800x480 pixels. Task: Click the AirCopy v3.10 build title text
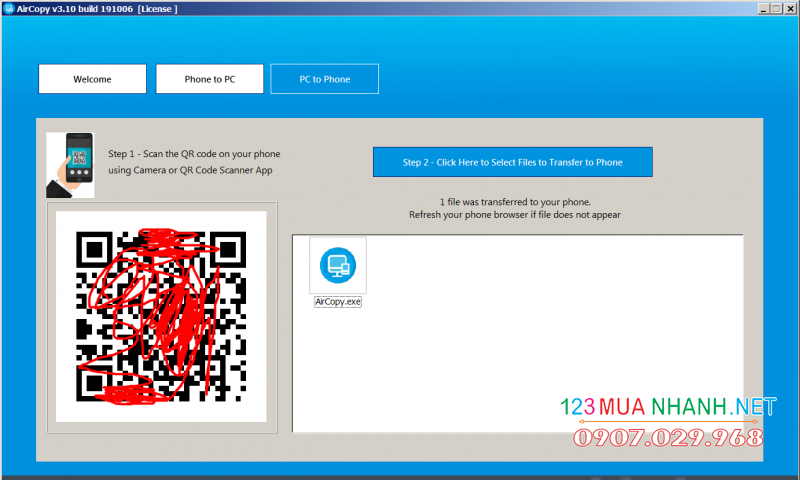pos(97,9)
